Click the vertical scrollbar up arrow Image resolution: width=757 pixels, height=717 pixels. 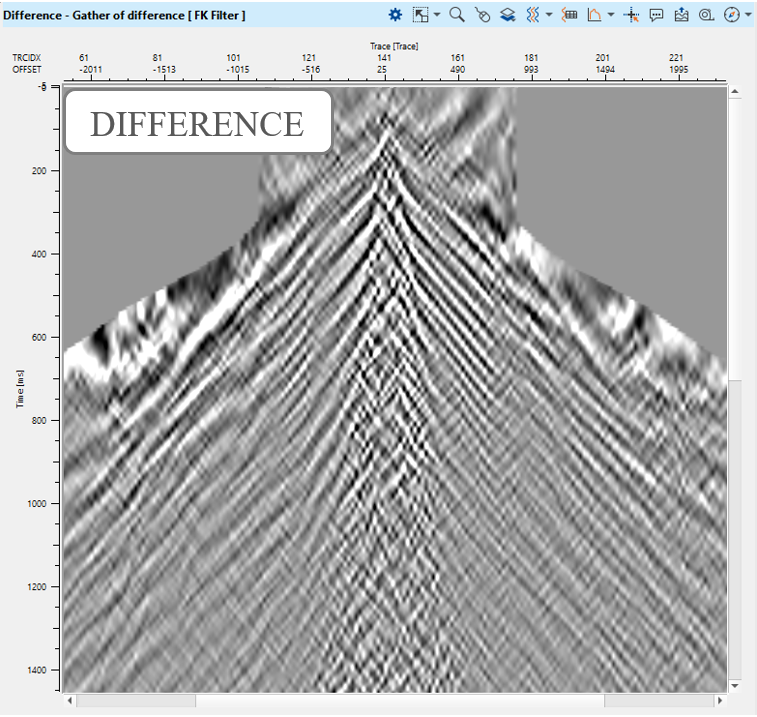[x=734, y=91]
